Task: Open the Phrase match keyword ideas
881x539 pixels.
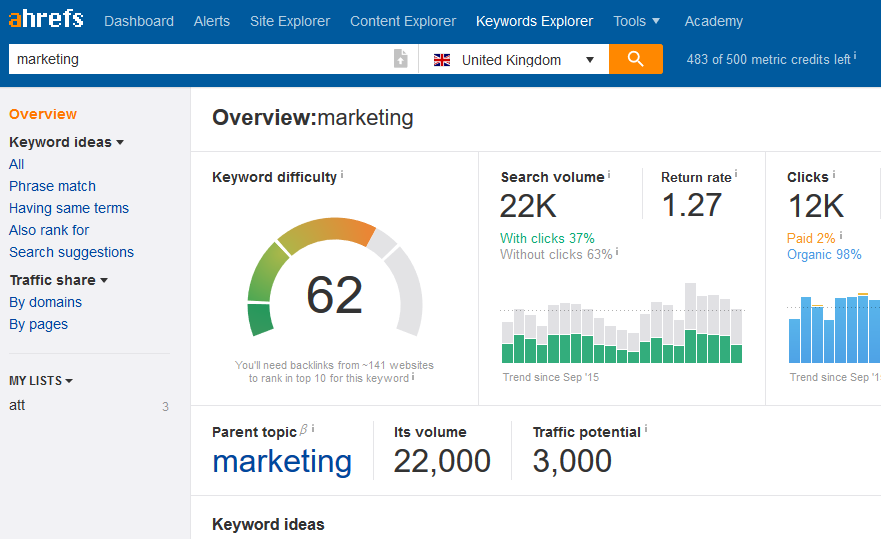Action: tap(52, 186)
